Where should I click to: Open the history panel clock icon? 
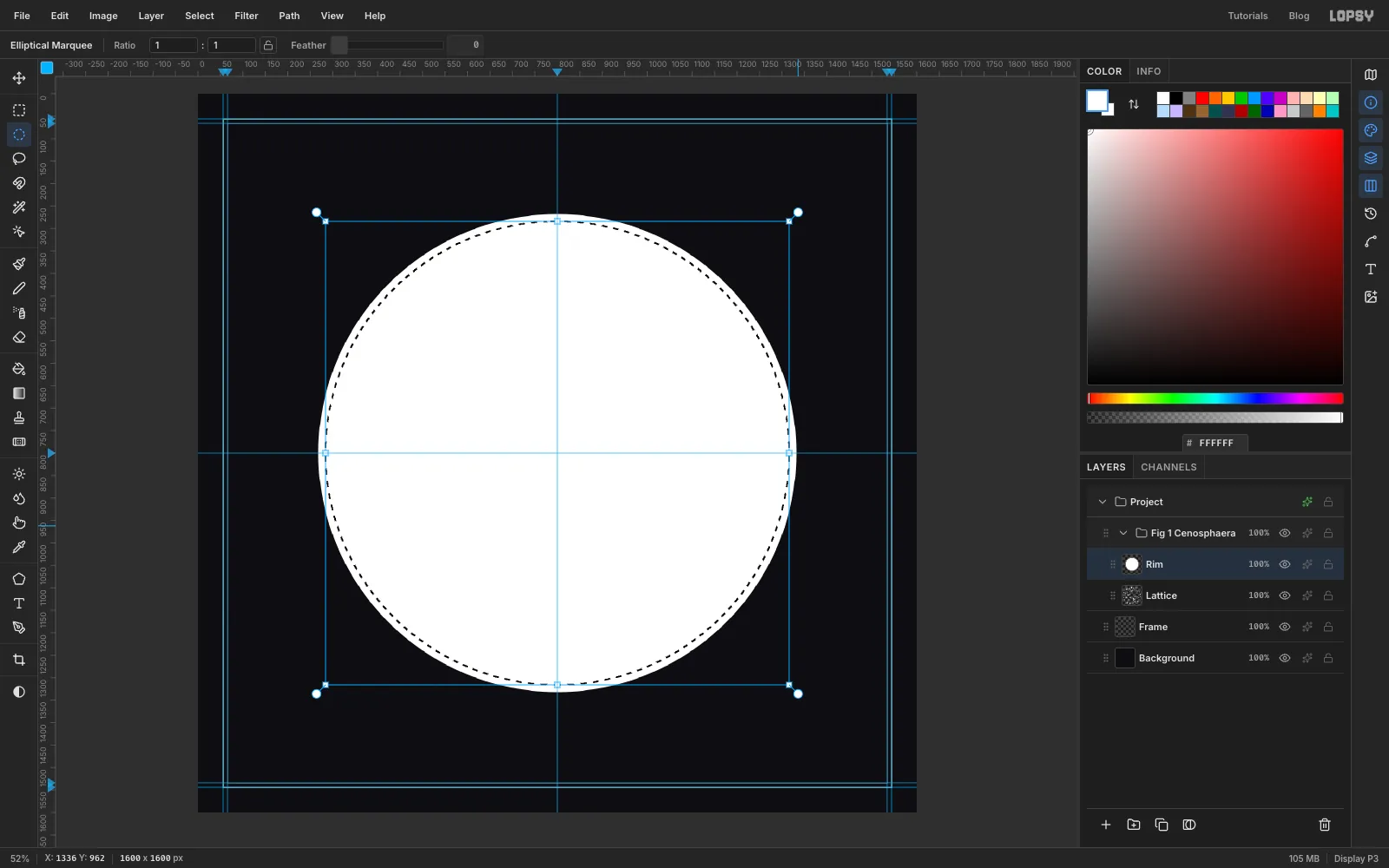[1371, 214]
